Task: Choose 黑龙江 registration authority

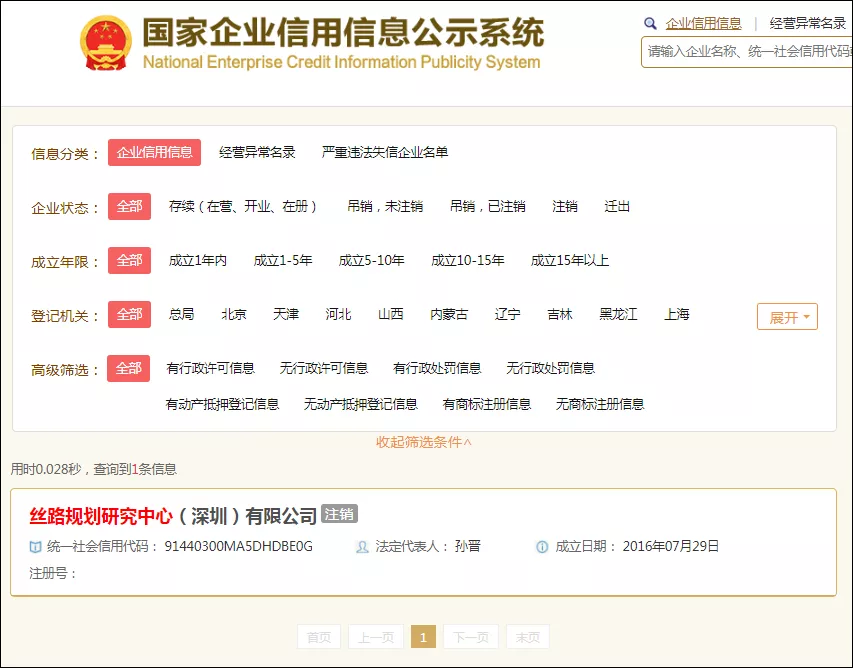Action: (618, 314)
